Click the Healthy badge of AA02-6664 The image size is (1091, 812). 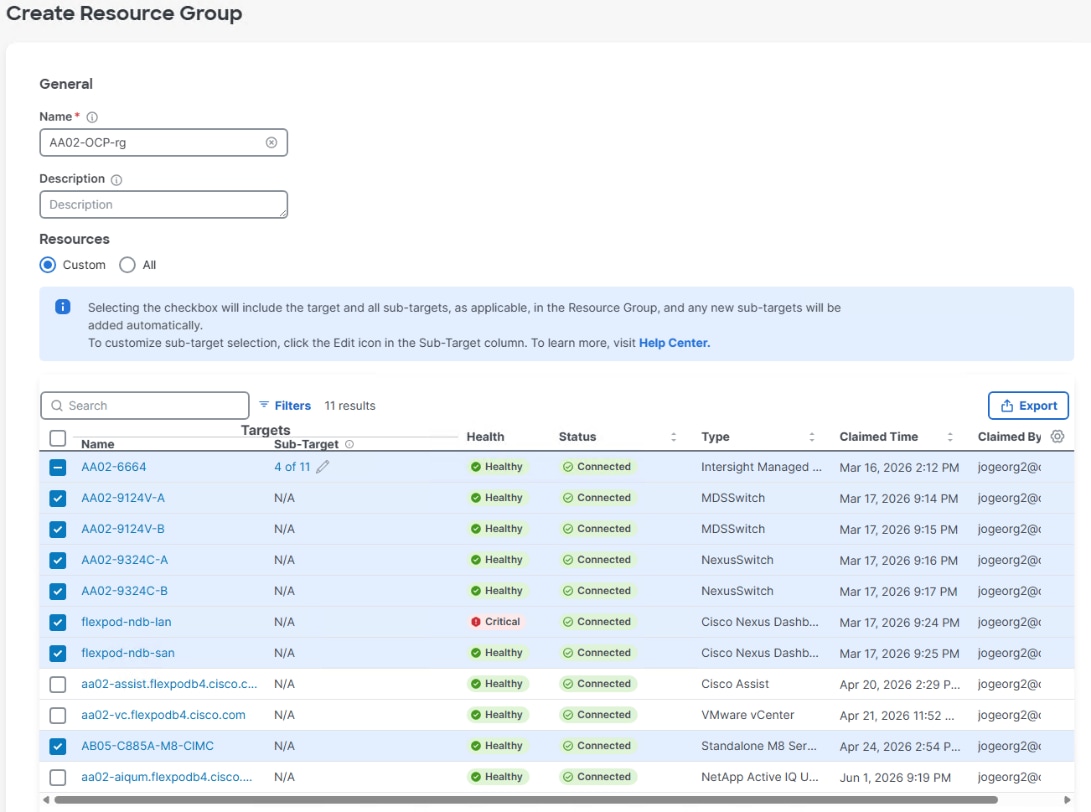click(x=497, y=467)
